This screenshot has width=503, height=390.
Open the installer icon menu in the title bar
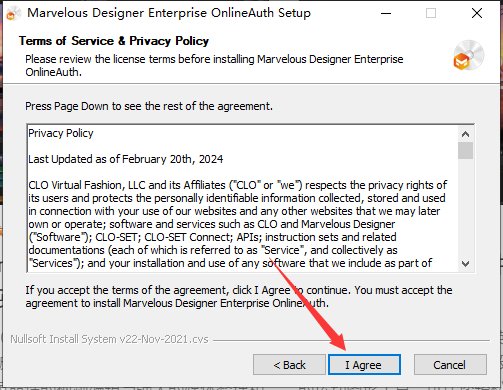pos(13,14)
